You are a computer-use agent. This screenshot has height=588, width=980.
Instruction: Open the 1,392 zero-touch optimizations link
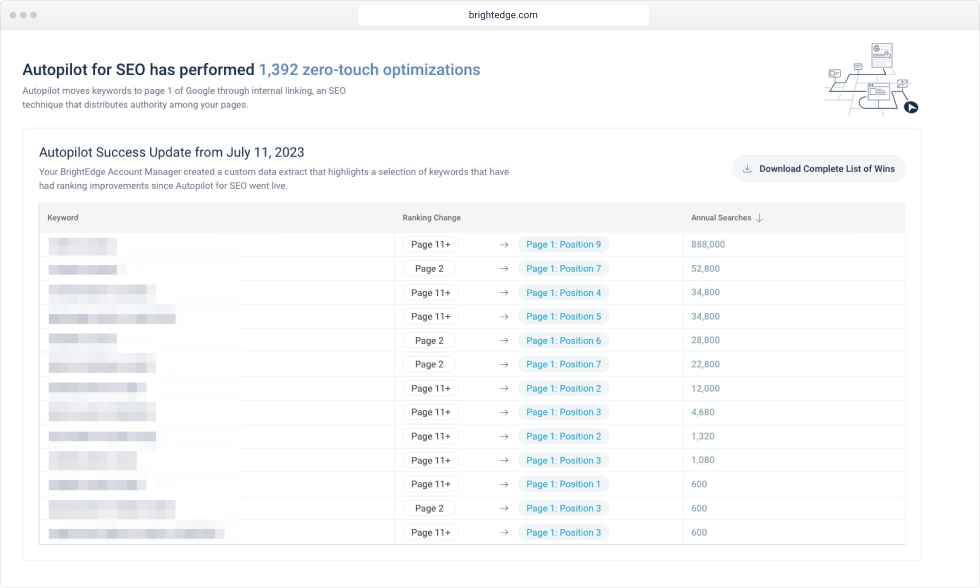coord(369,70)
